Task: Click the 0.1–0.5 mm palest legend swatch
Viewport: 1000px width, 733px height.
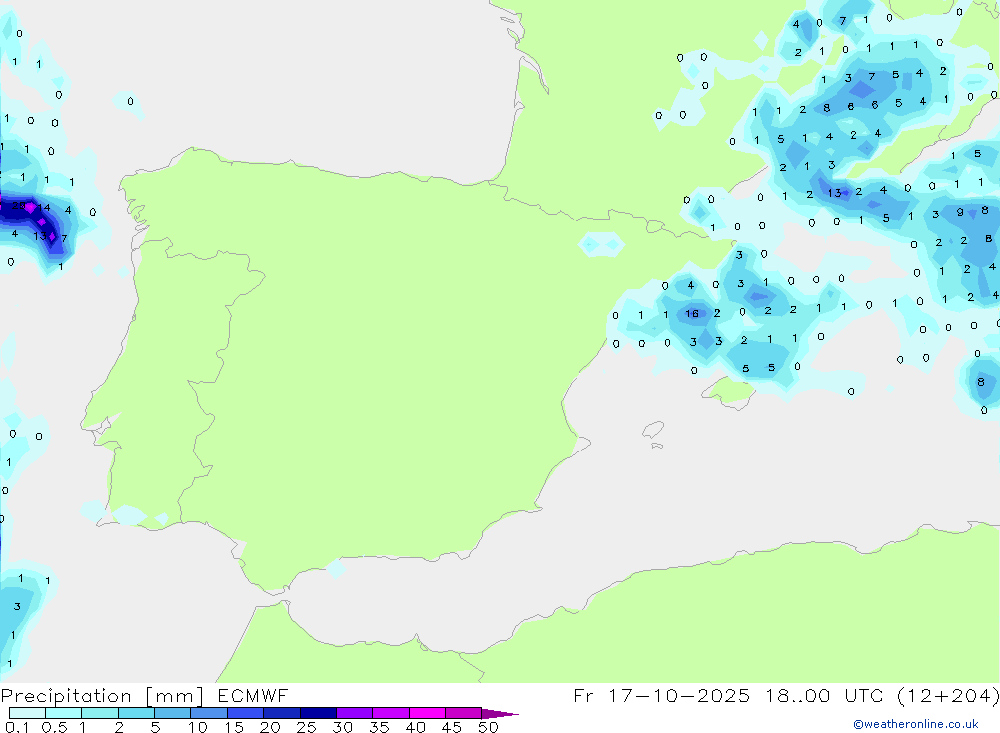Action: pos(27,713)
